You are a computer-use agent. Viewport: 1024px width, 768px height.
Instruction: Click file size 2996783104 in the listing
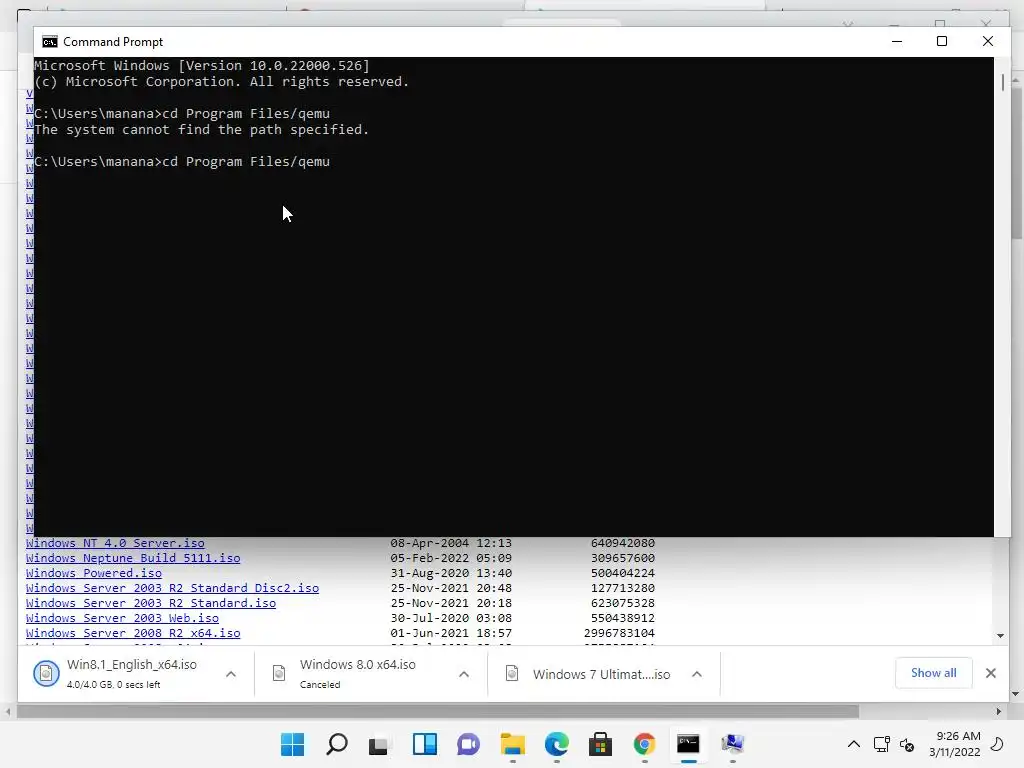(619, 633)
